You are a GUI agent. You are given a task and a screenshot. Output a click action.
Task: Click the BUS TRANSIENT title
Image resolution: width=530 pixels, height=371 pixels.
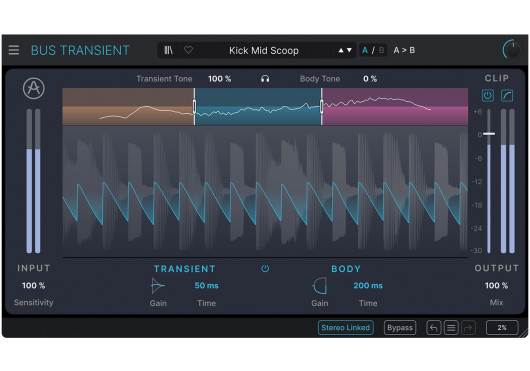pos(80,50)
